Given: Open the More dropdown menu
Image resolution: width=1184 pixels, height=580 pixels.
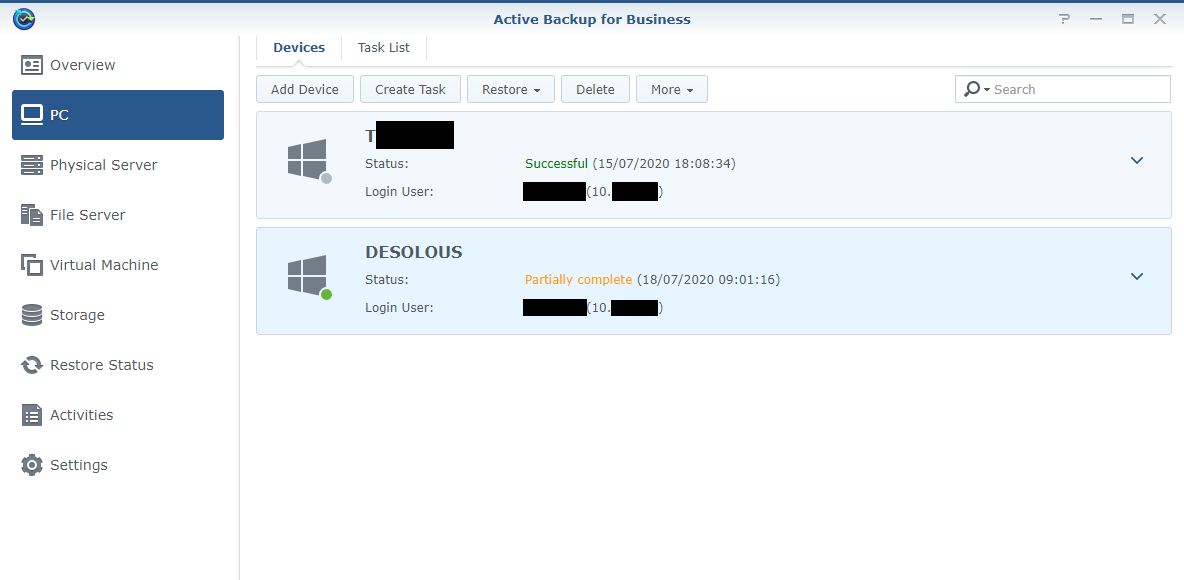Looking at the screenshot, I should [672, 89].
